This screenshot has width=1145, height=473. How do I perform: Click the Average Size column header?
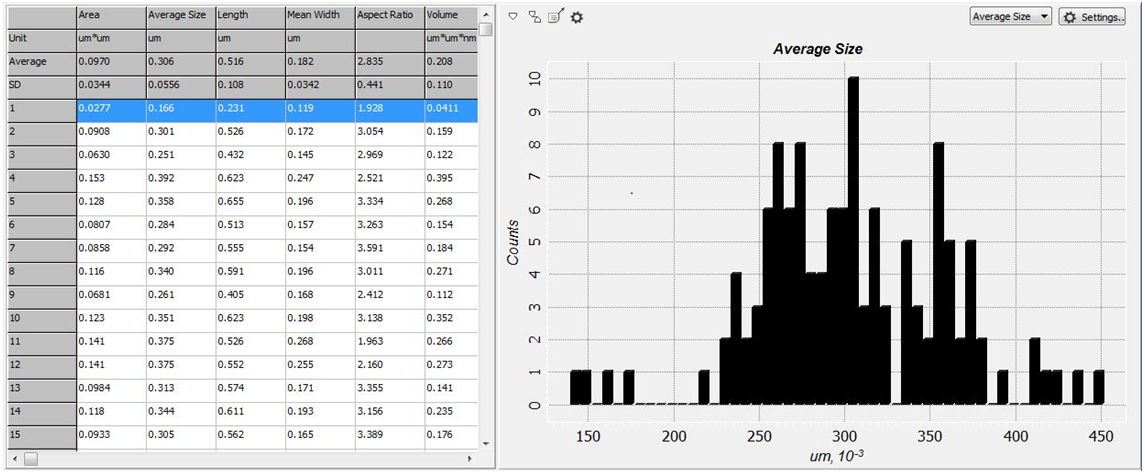(x=179, y=16)
